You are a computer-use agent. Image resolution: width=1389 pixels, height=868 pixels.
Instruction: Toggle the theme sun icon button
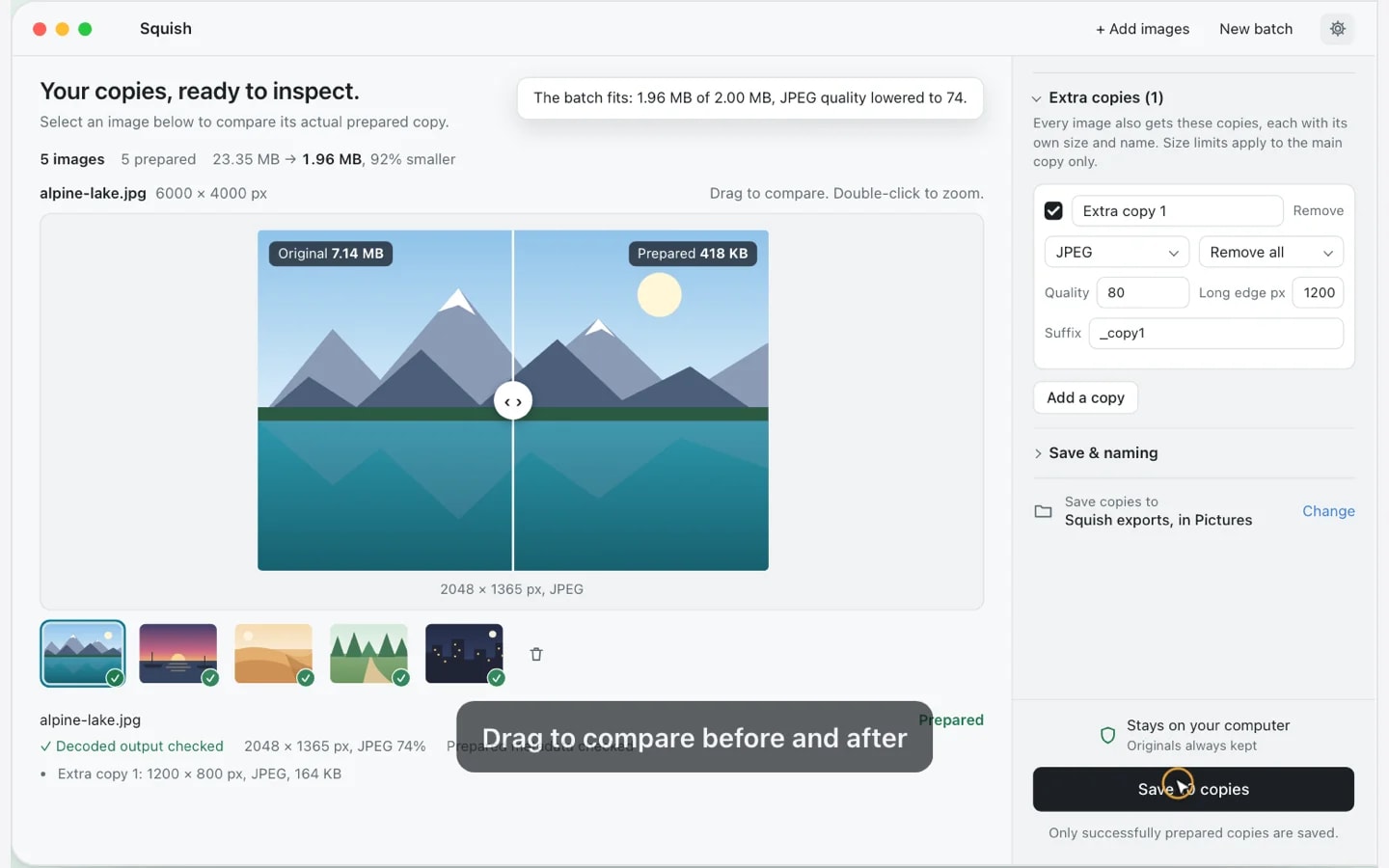1337,29
